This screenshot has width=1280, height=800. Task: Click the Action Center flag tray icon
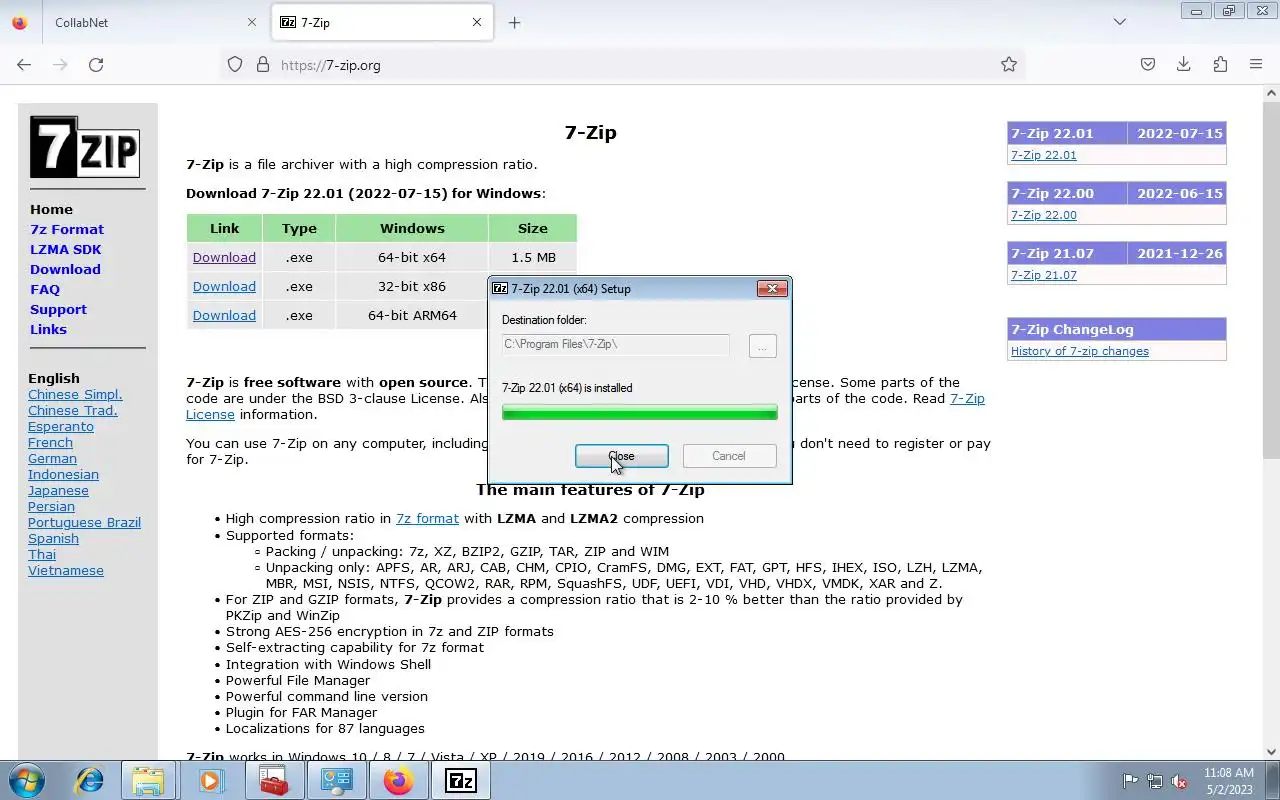[x=1130, y=781]
